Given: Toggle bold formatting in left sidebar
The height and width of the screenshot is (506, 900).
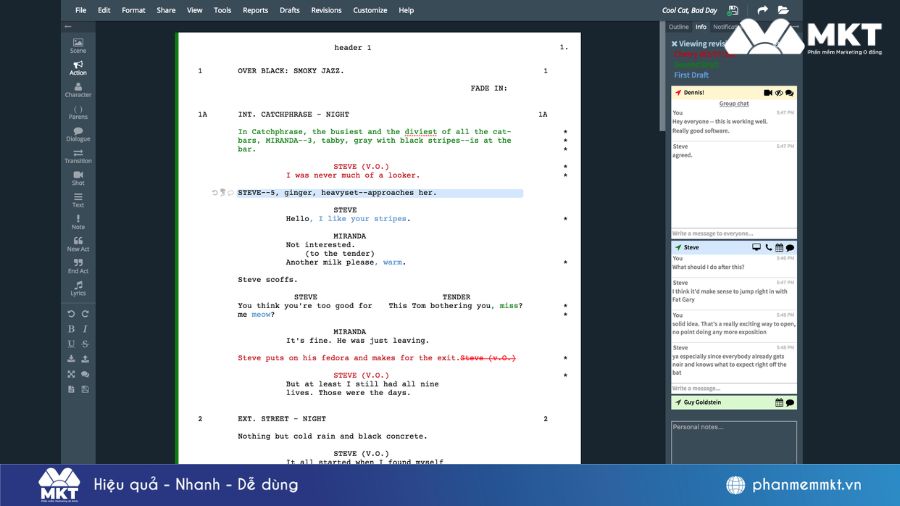Looking at the screenshot, I should (71, 329).
